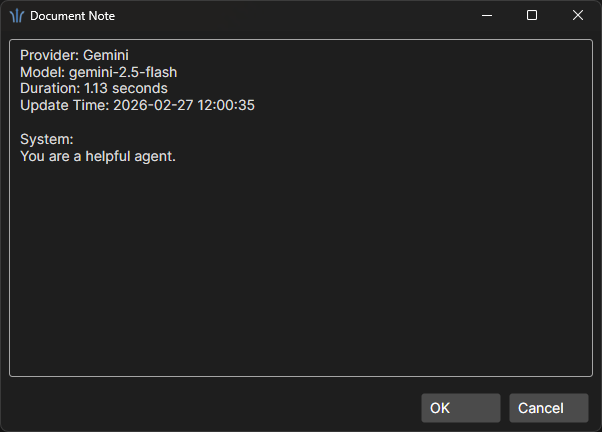Click the "1.13 seconds" duration value
The width and height of the screenshot is (602, 432).
pos(126,88)
